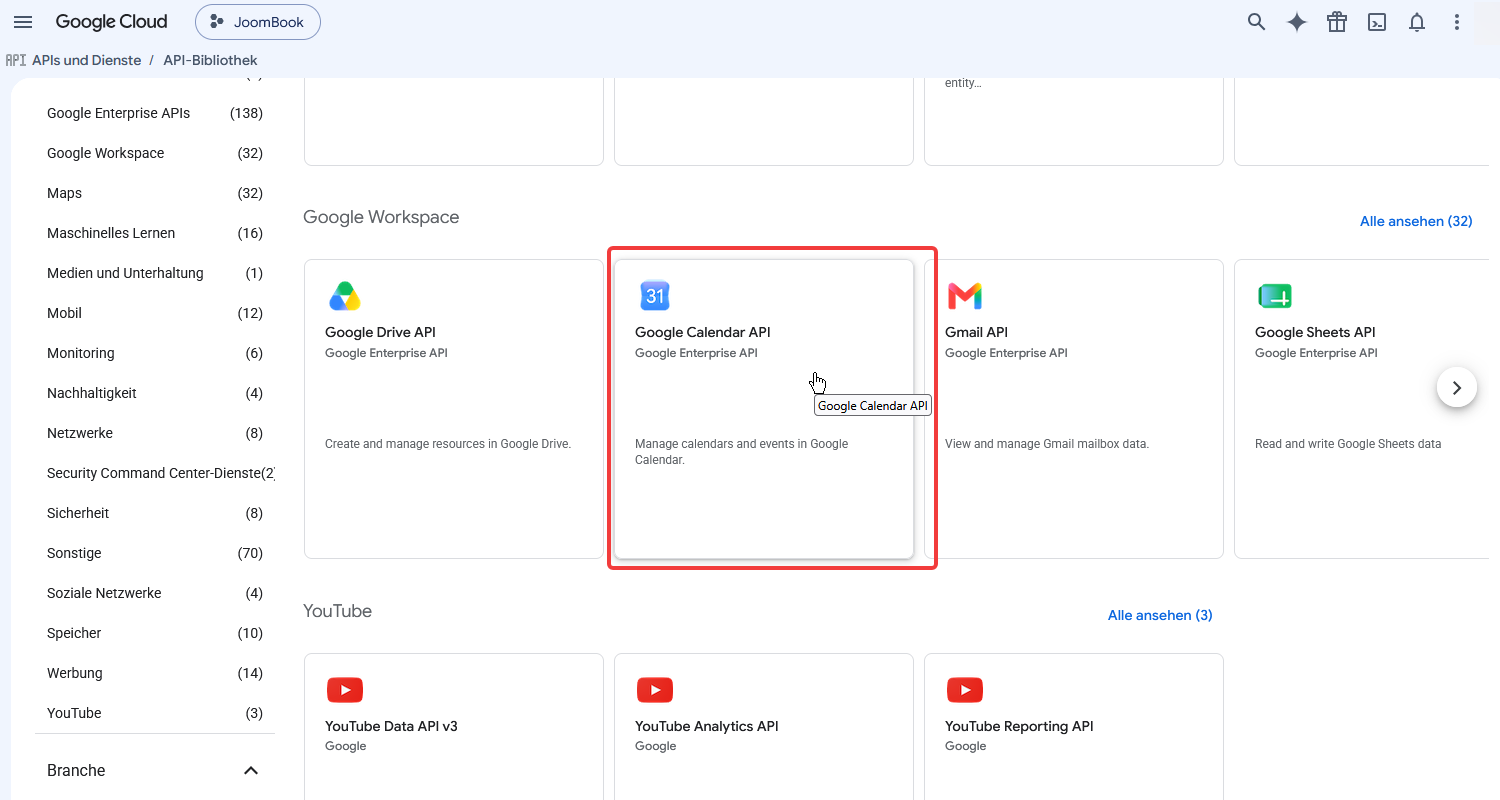Click the API icon in the breadcrumb

pos(16,60)
